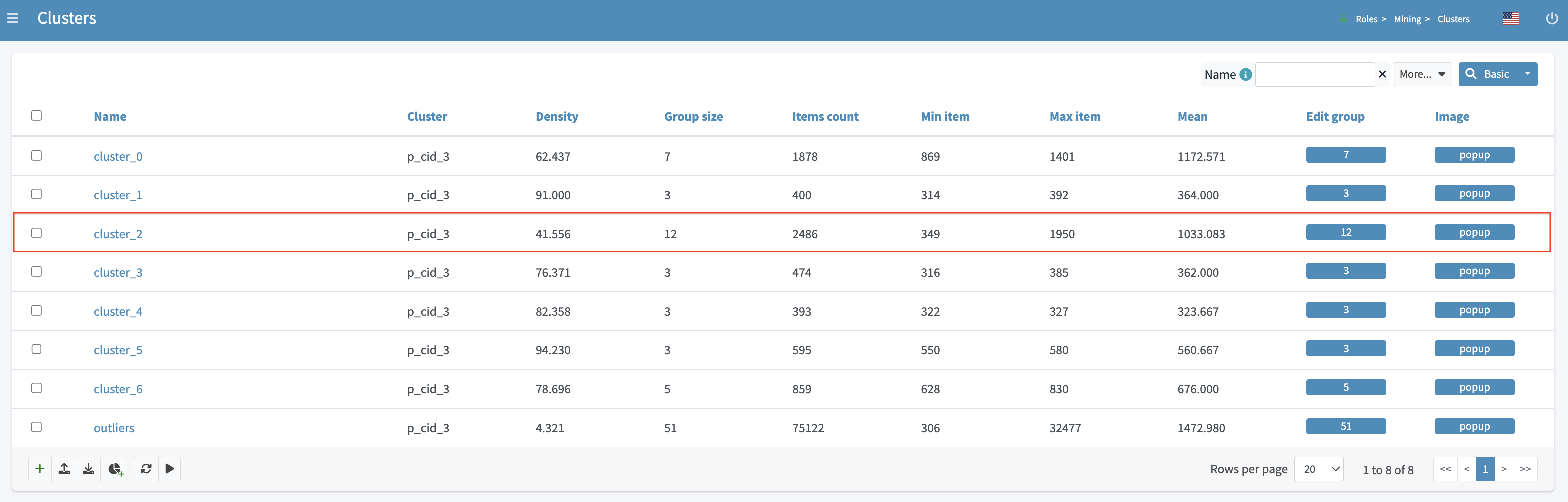Screen dimensions: 1568x502
Task: Expand the More... filter dropdown
Action: click(x=1421, y=74)
